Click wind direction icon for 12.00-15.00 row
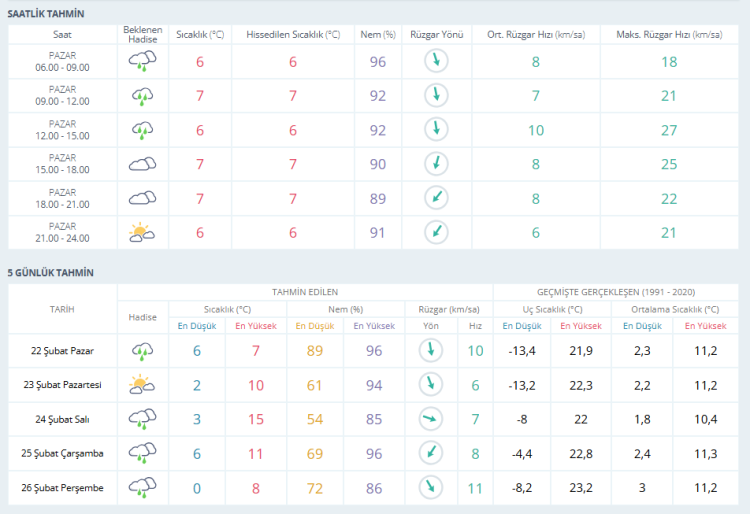This screenshot has height=514, width=750. coord(435,130)
